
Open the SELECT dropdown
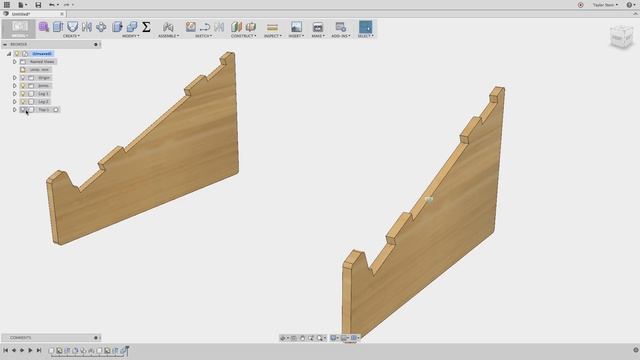click(x=365, y=36)
